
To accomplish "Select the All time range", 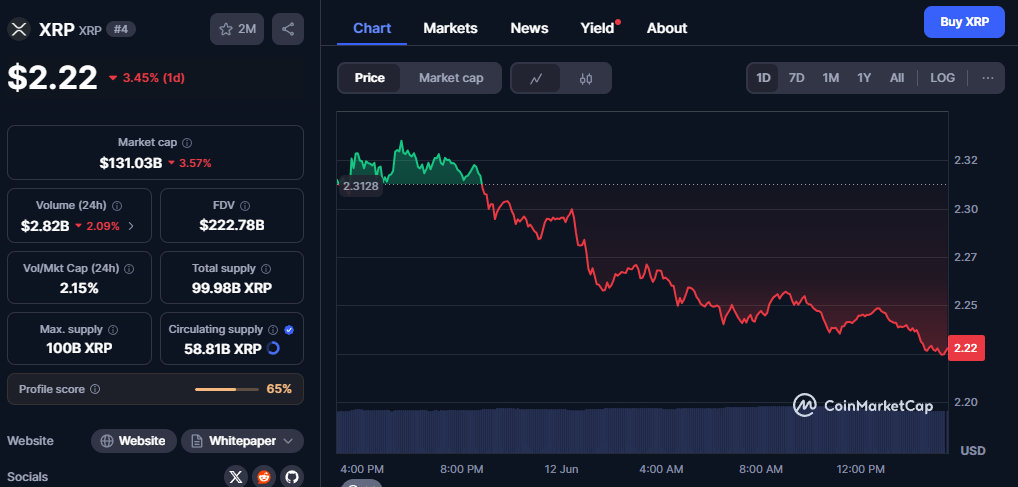I will point(897,78).
